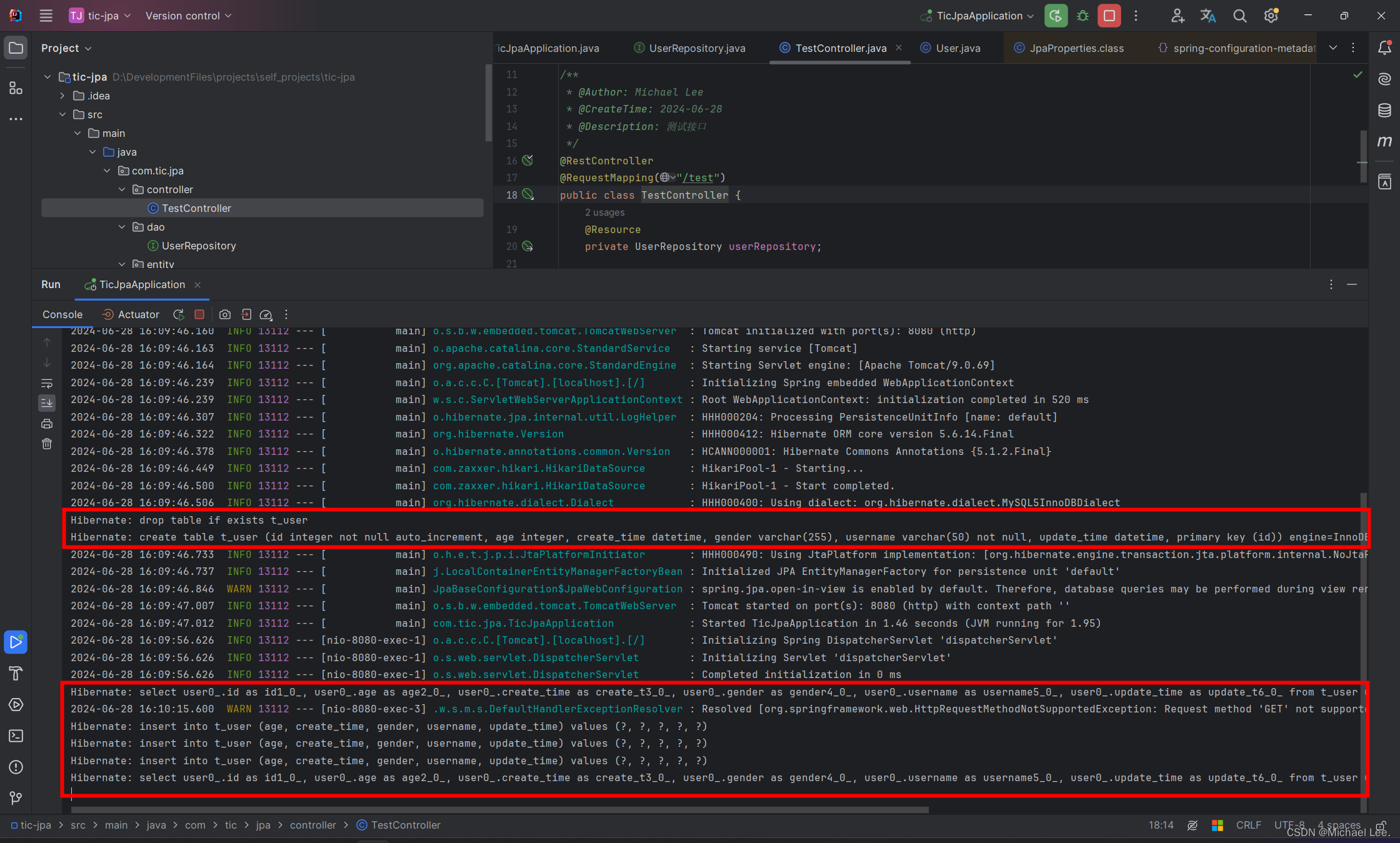Toggle the Project tool window folder button
This screenshot has width=1400, height=843.
coord(16,48)
